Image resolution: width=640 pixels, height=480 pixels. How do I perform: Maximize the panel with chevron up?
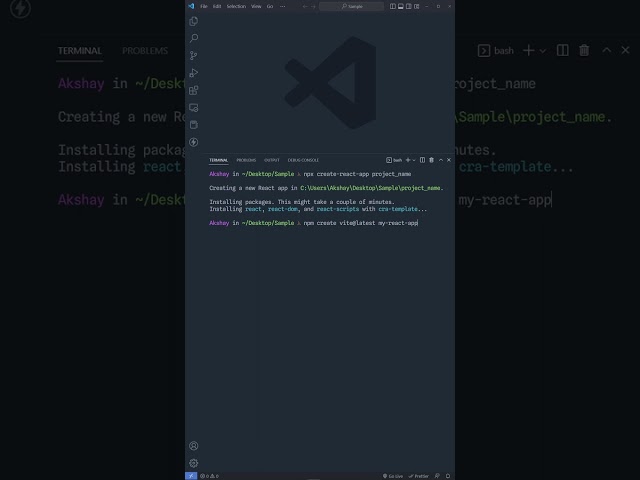(441, 160)
